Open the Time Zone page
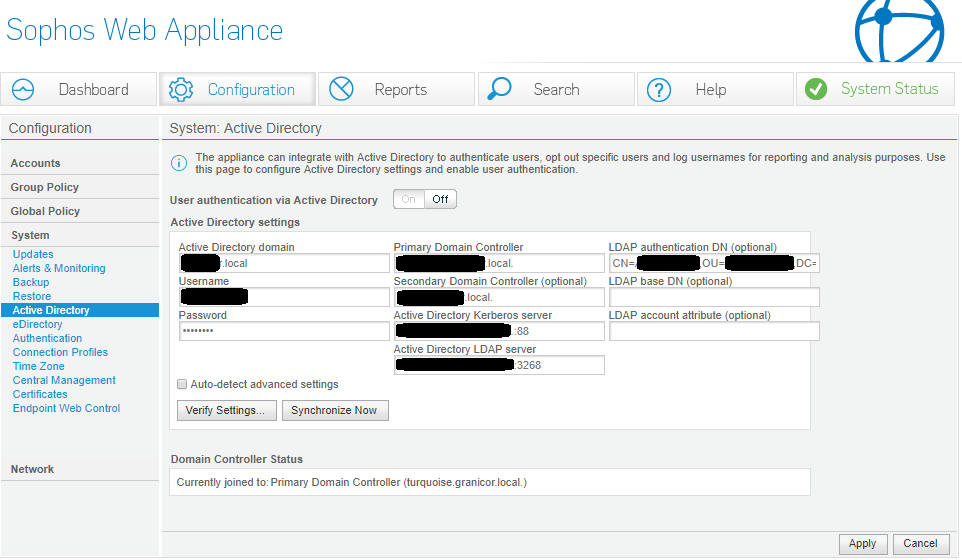Screen dimensions: 962x560 (39, 366)
